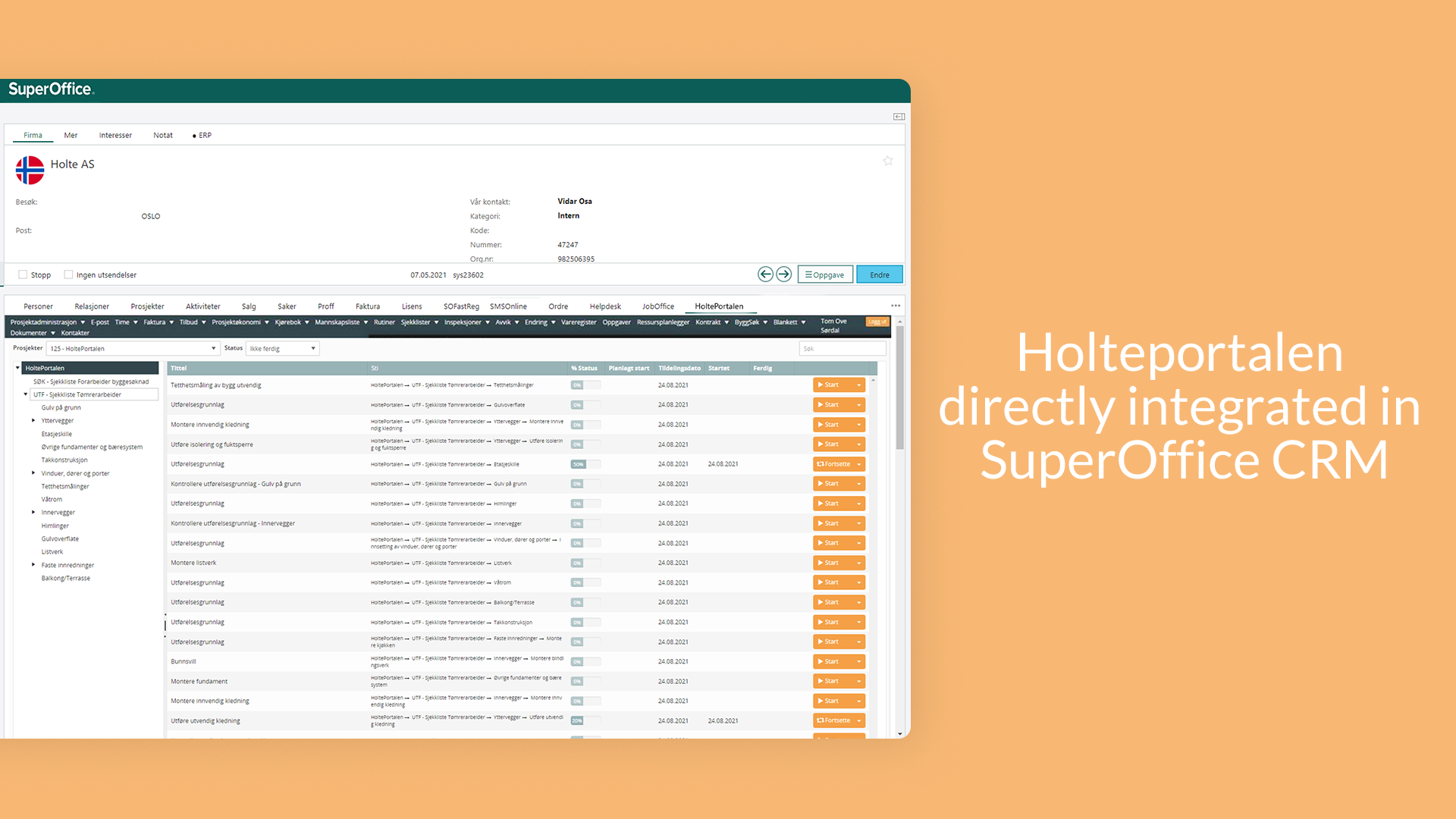Open the Inspeksjoner menu
Image resolution: width=1456 pixels, height=819 pixels.
(466, 322)
